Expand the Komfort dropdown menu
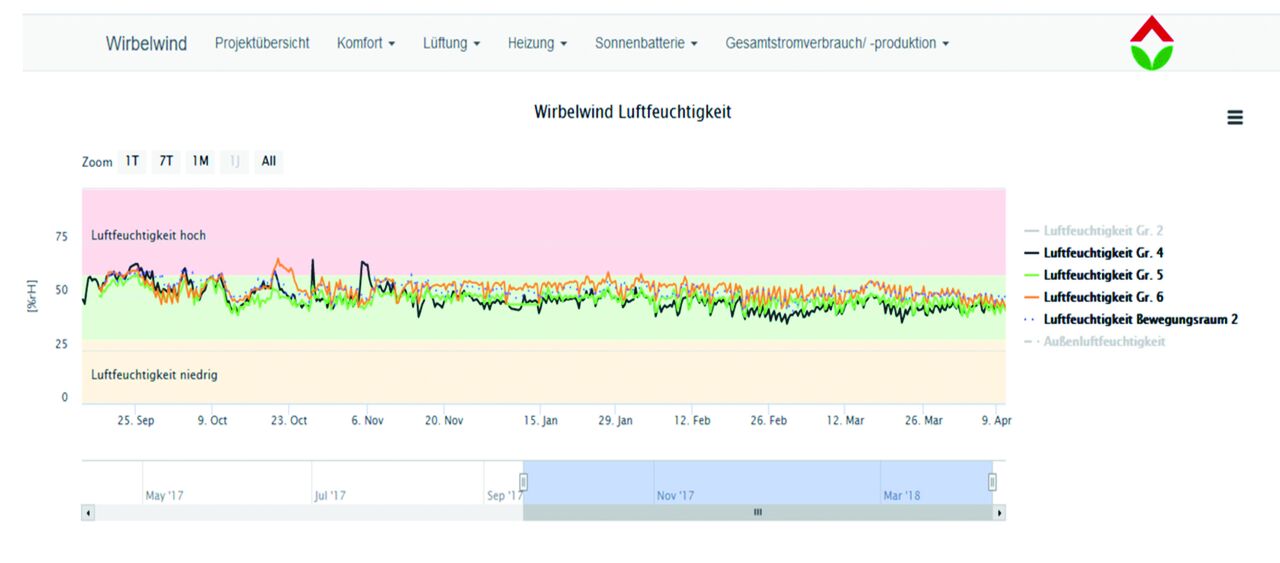This screenshot has height=563, width=1280. pos(366,44)
